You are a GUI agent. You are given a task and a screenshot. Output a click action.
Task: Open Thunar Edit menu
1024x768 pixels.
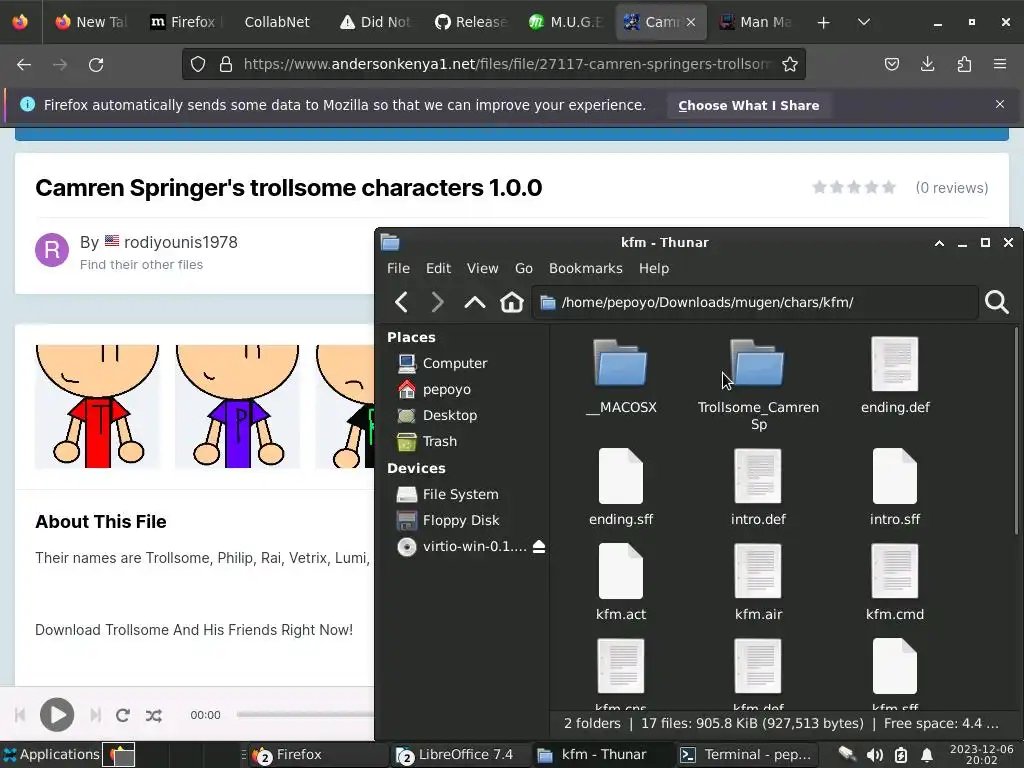coord(438,268)
